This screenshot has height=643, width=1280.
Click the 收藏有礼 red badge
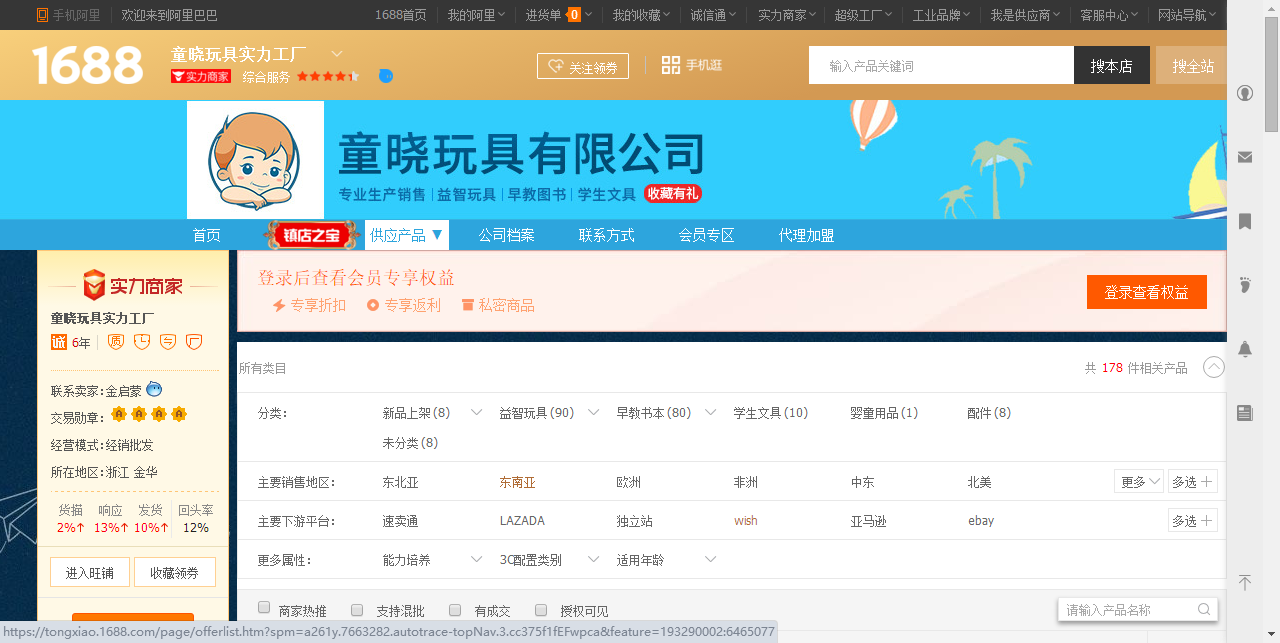point(672,194)
